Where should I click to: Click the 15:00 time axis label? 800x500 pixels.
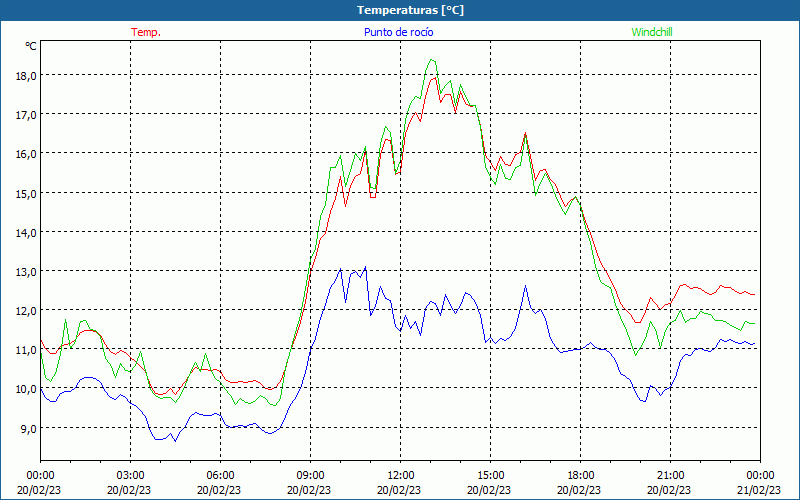491,476
